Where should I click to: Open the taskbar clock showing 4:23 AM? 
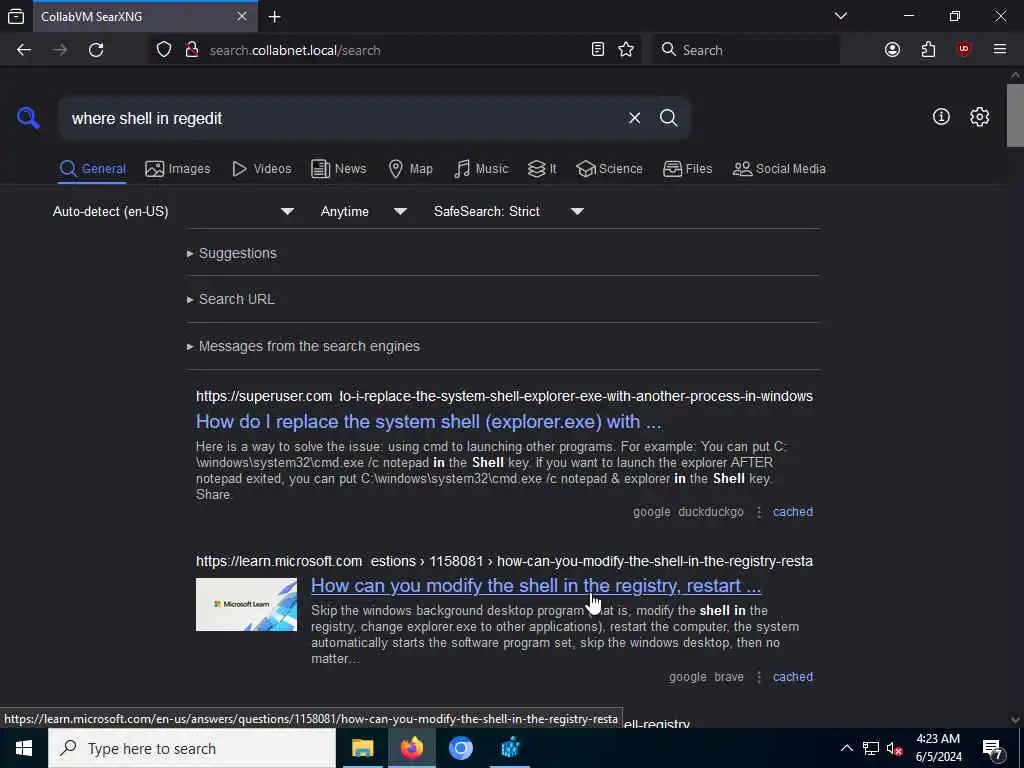tap(938, 748)
